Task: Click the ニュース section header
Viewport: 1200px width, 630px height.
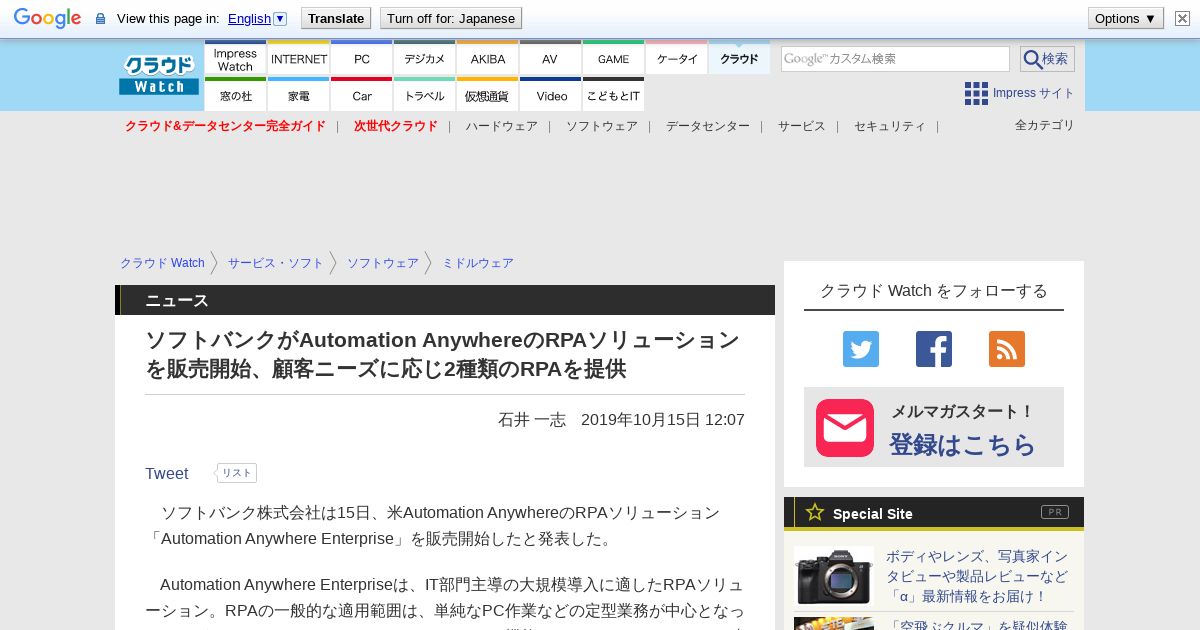Action: pos(445,300)
